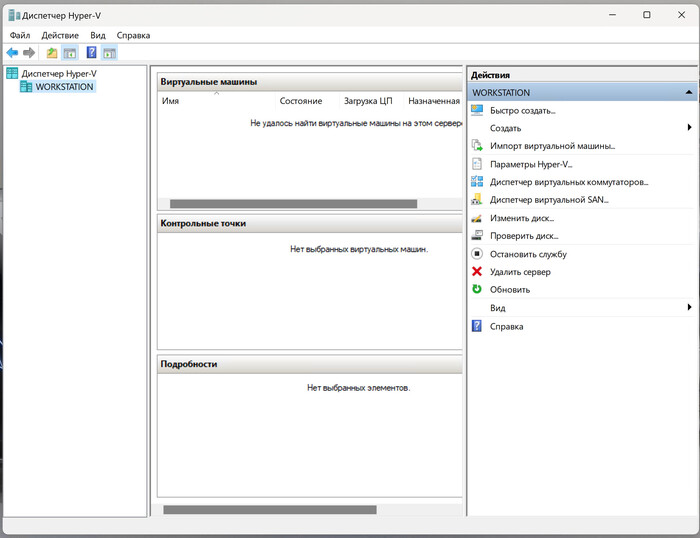Click the Не удалось найти виртуальные машины message
Image resolution: width=700 pixels, height=538 pixels.
tap(356, 123)
